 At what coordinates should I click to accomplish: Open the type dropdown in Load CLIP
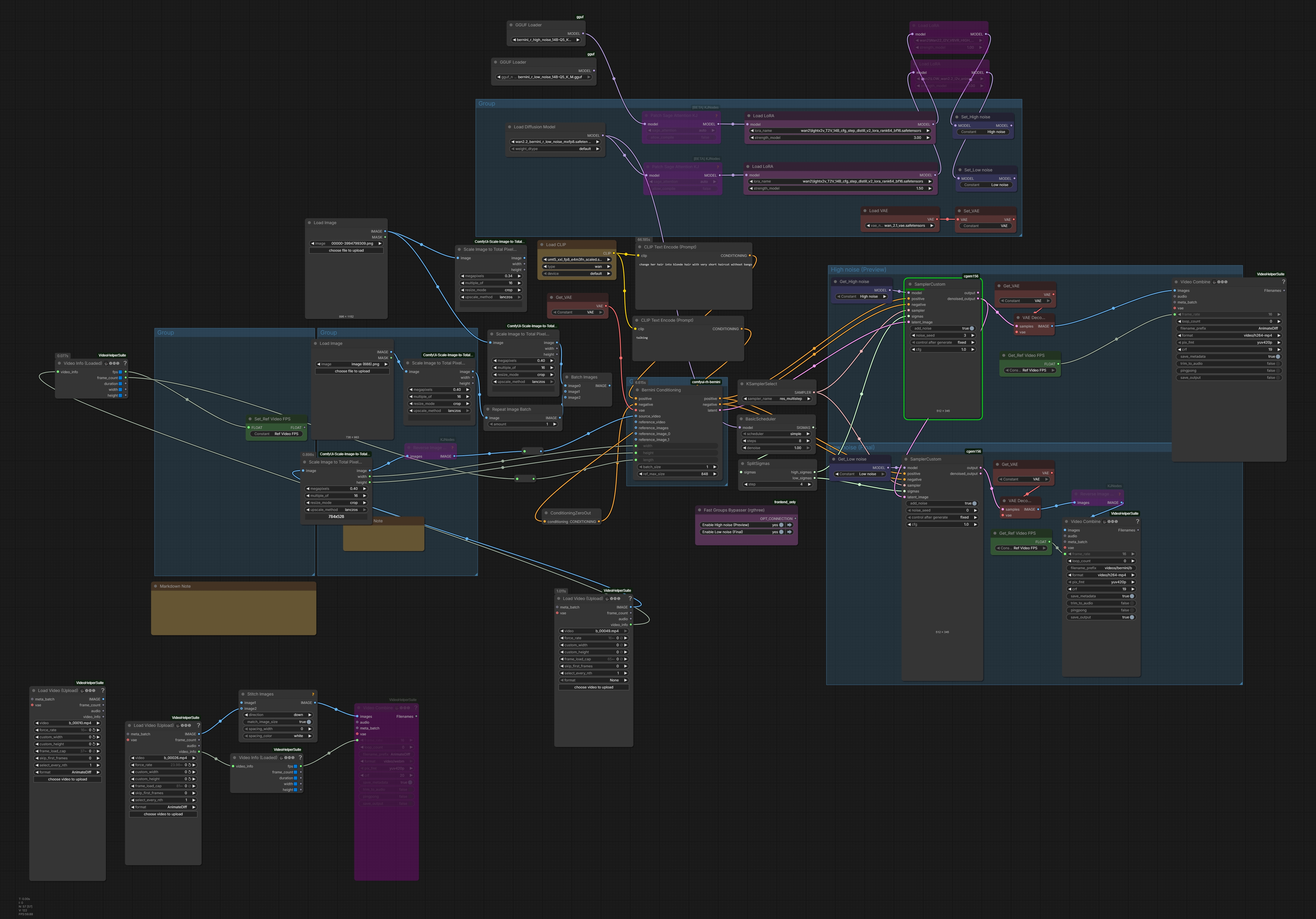point(577,267)
